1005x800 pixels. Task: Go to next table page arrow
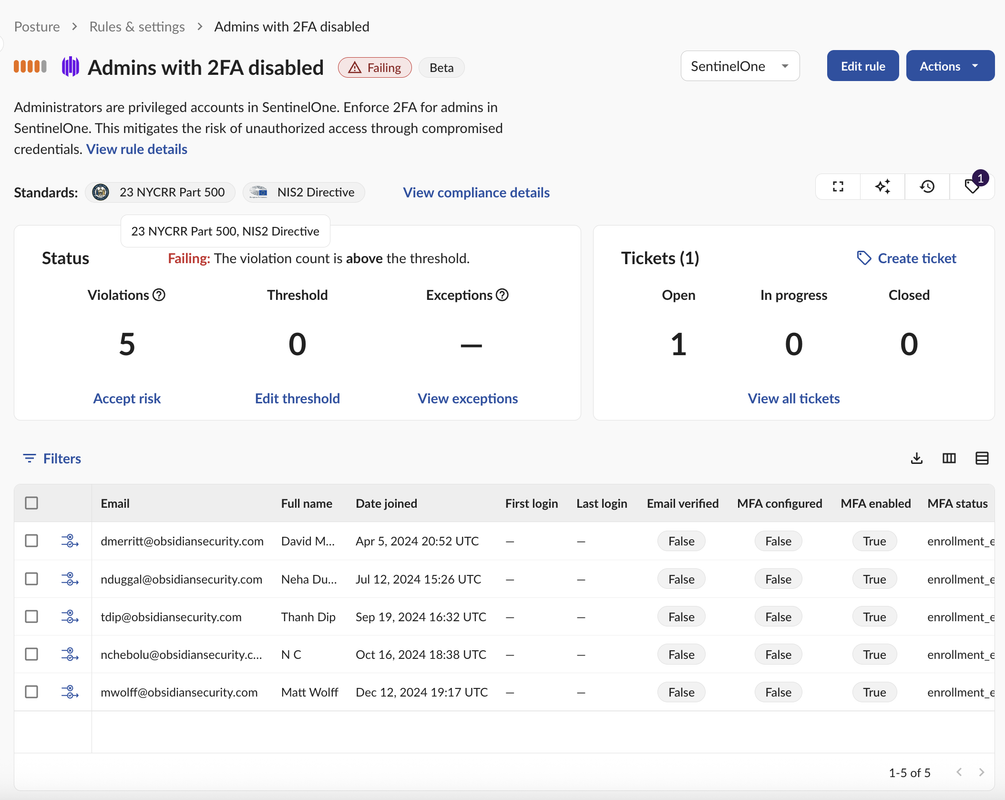click(x=981, y=772)
